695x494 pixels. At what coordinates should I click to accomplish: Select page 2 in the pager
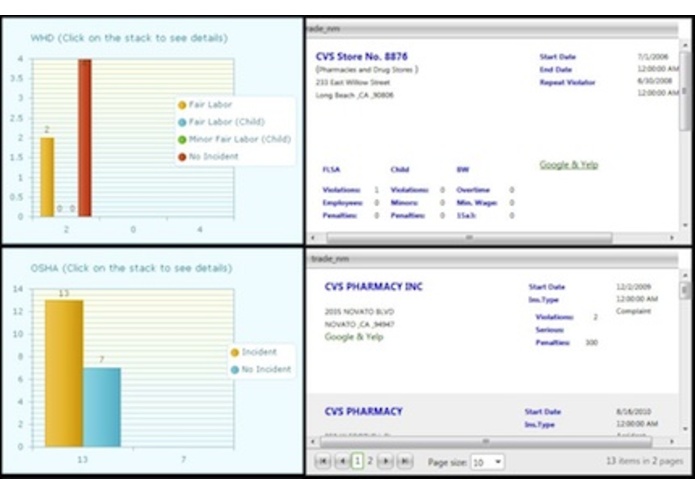[x=370, y=461]
